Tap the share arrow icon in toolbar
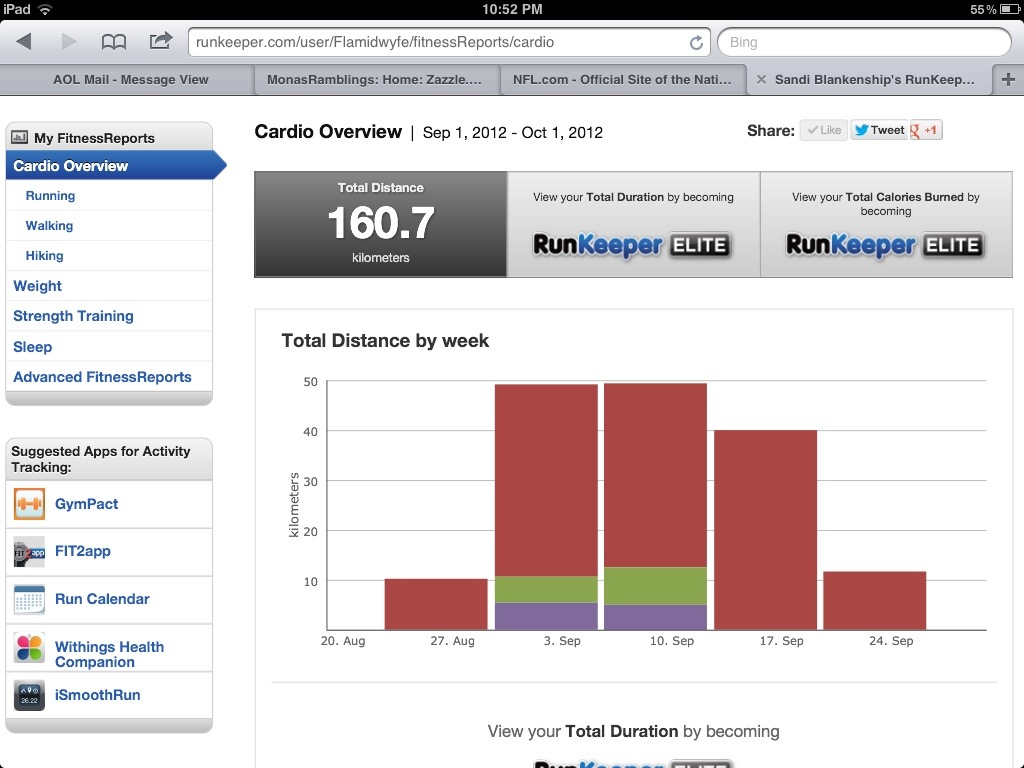 tap(160, 42)
